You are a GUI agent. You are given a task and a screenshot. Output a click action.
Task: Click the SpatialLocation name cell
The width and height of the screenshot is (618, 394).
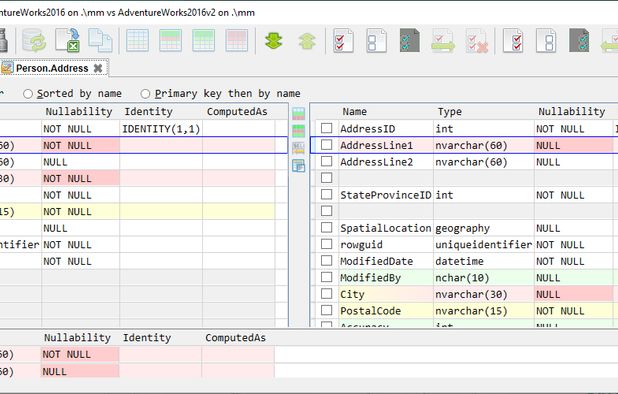tap(386, 228)
